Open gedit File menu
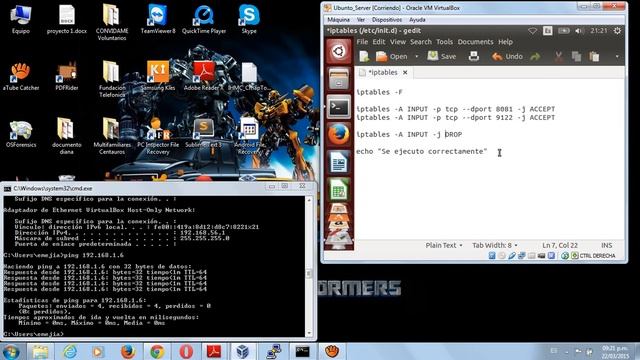 [x=362, y=42]
